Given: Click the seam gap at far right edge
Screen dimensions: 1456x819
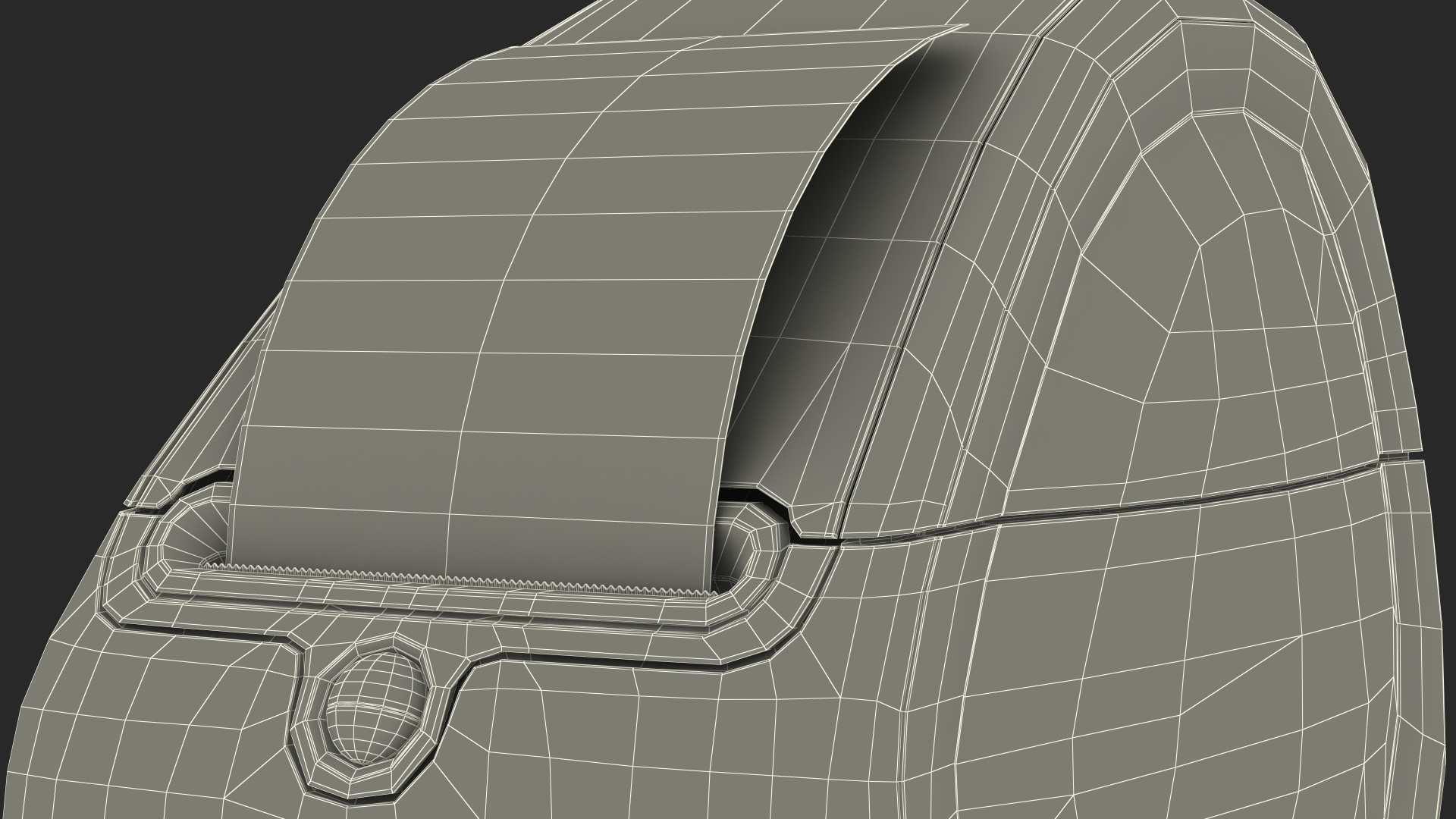Looking at the screenshot, I should [x=1403, y=457].
